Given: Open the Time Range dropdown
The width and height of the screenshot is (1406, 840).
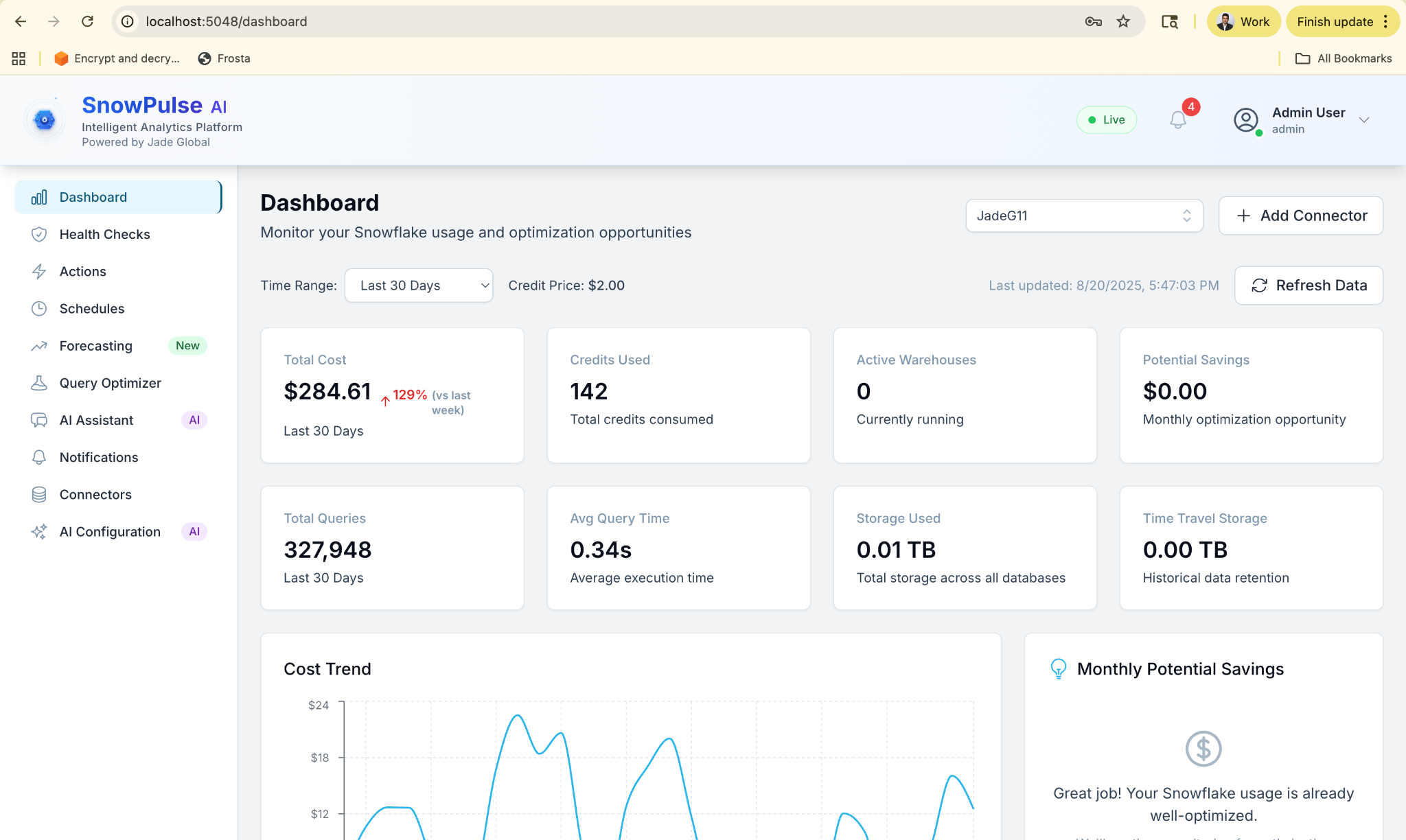Looking at the screenshot, I should tap(418, 285).
